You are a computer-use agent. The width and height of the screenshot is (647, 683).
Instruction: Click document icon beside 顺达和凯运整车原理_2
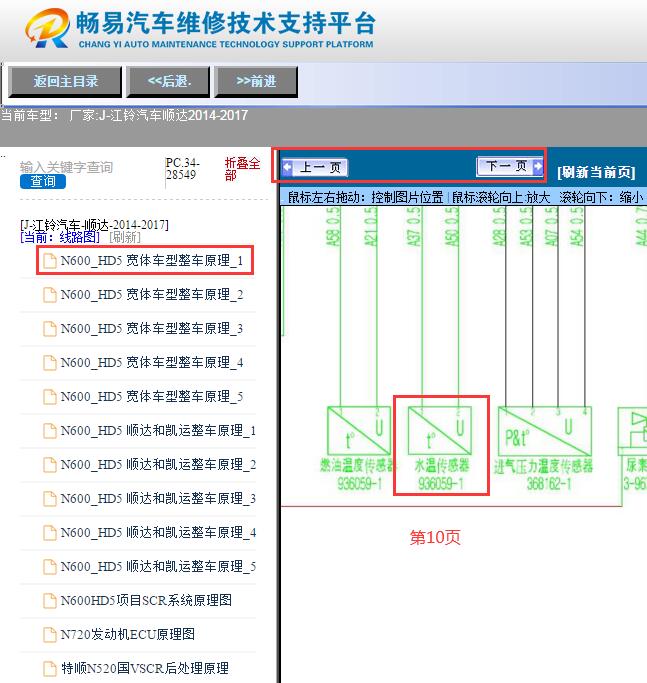(50, 464)
